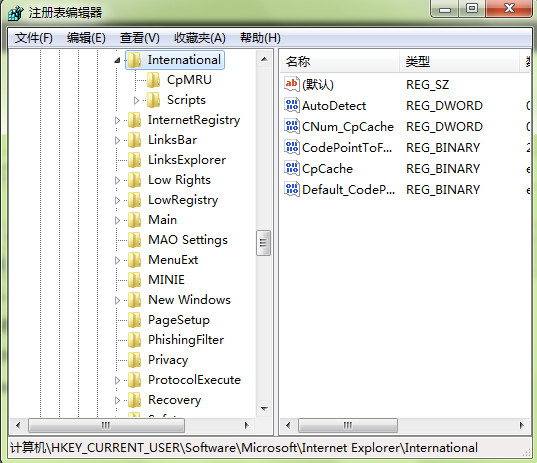
Task: Click the MINIE folder icon
Action: (134, 280)
